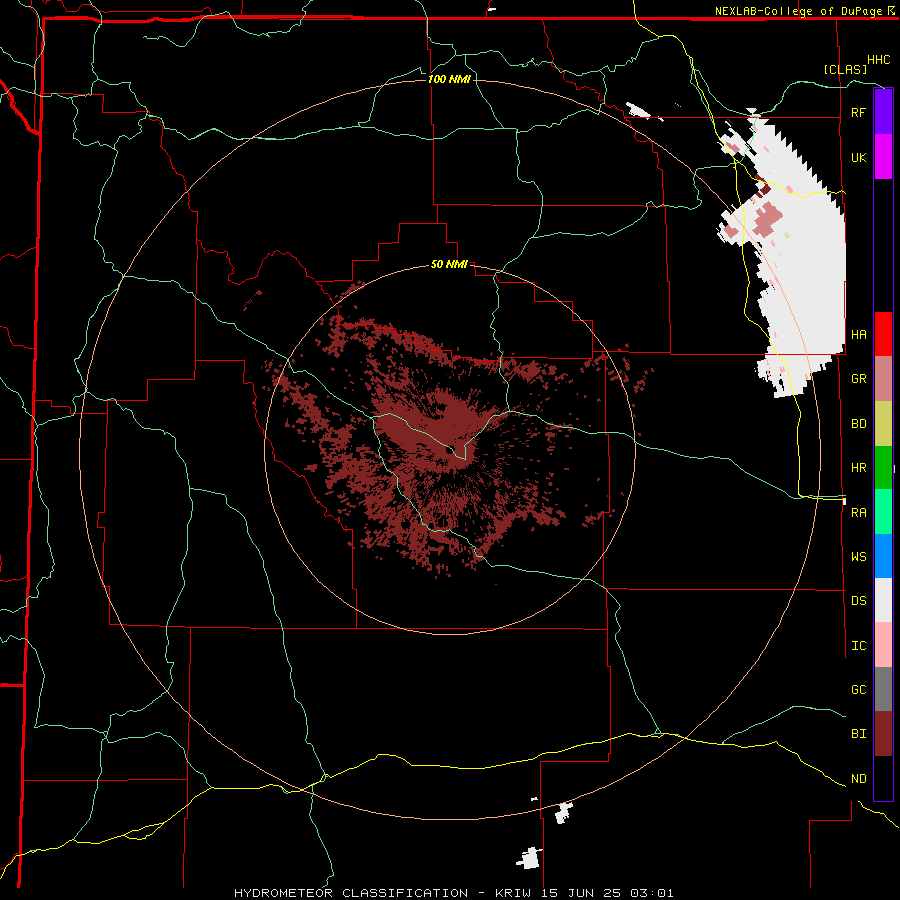
Task: Click the RF purple legend swatch
Action: point(883,112)
